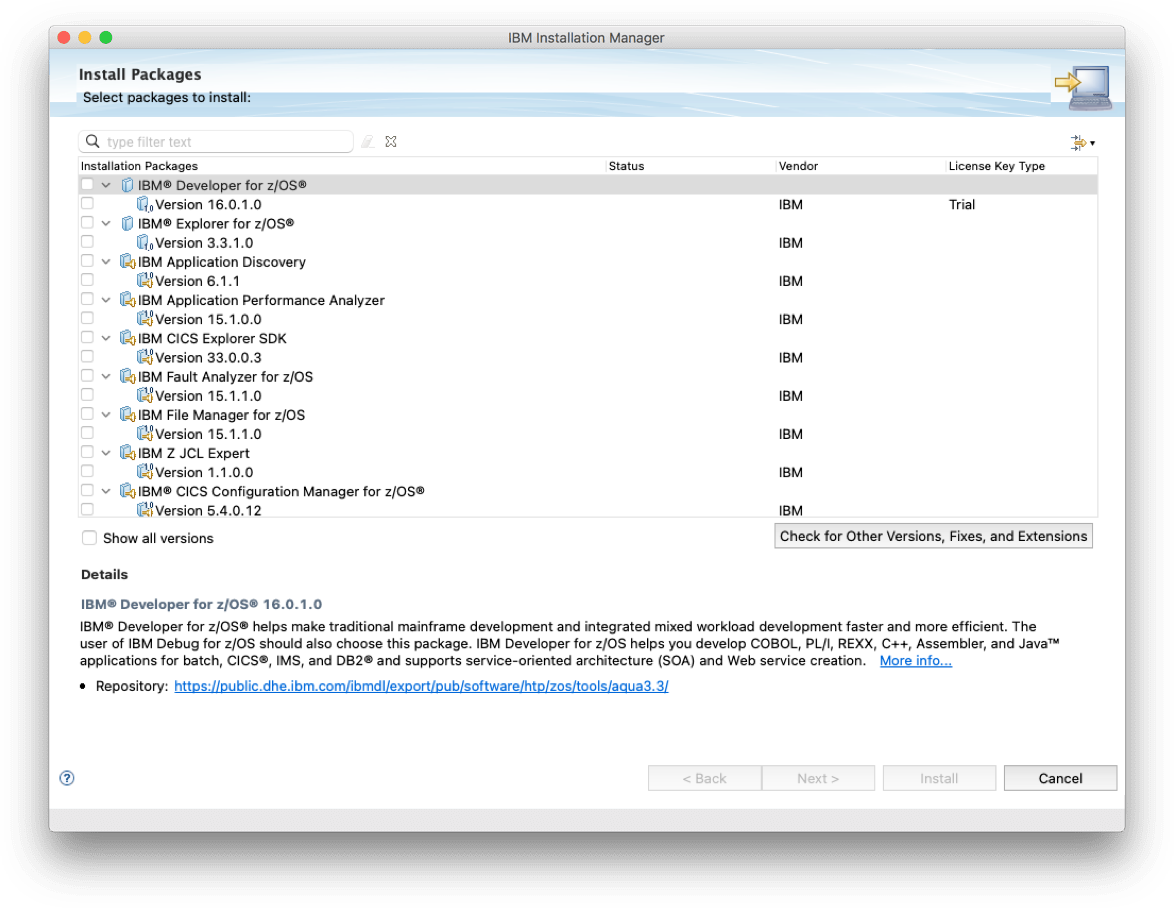
Task: Open the repository URL link
Action: (x=421, y=686)
